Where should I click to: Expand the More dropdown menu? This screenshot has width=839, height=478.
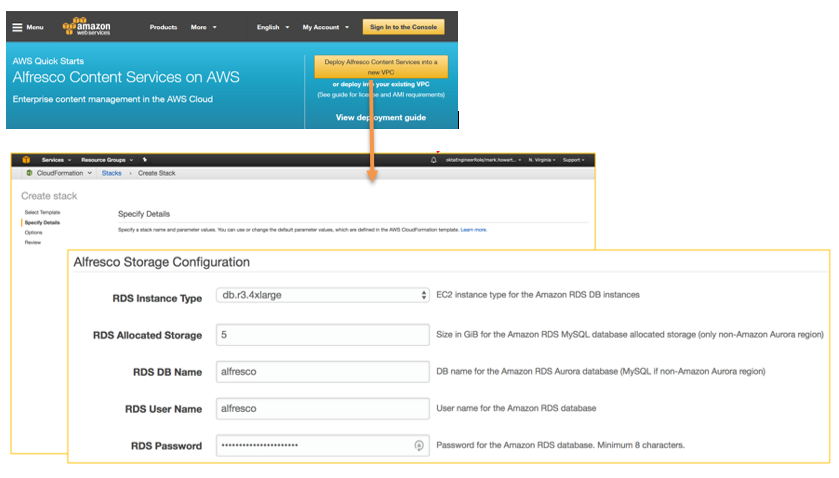[204, 27]
